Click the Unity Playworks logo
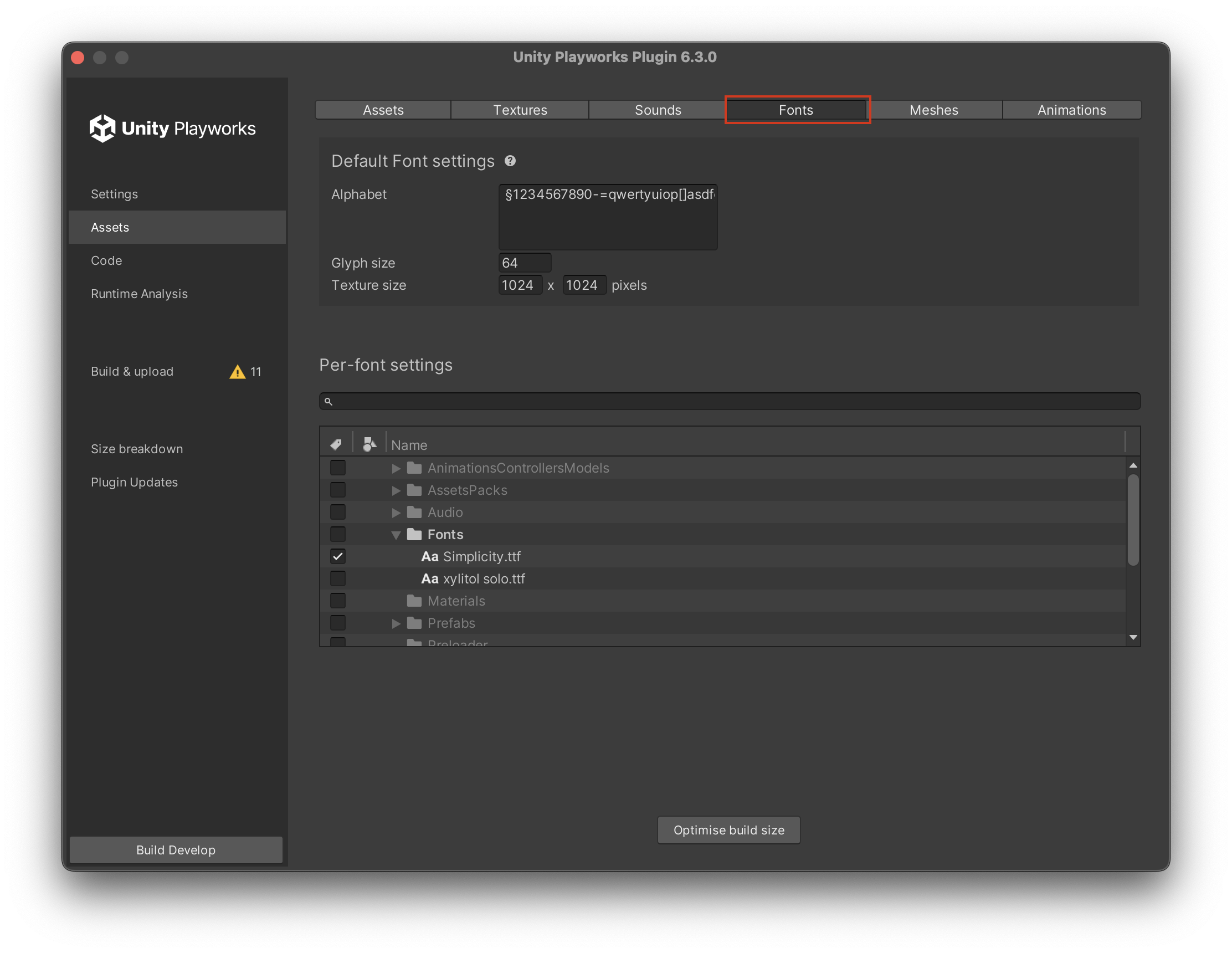Screen dimensions: 1232x953 point(173,129)
